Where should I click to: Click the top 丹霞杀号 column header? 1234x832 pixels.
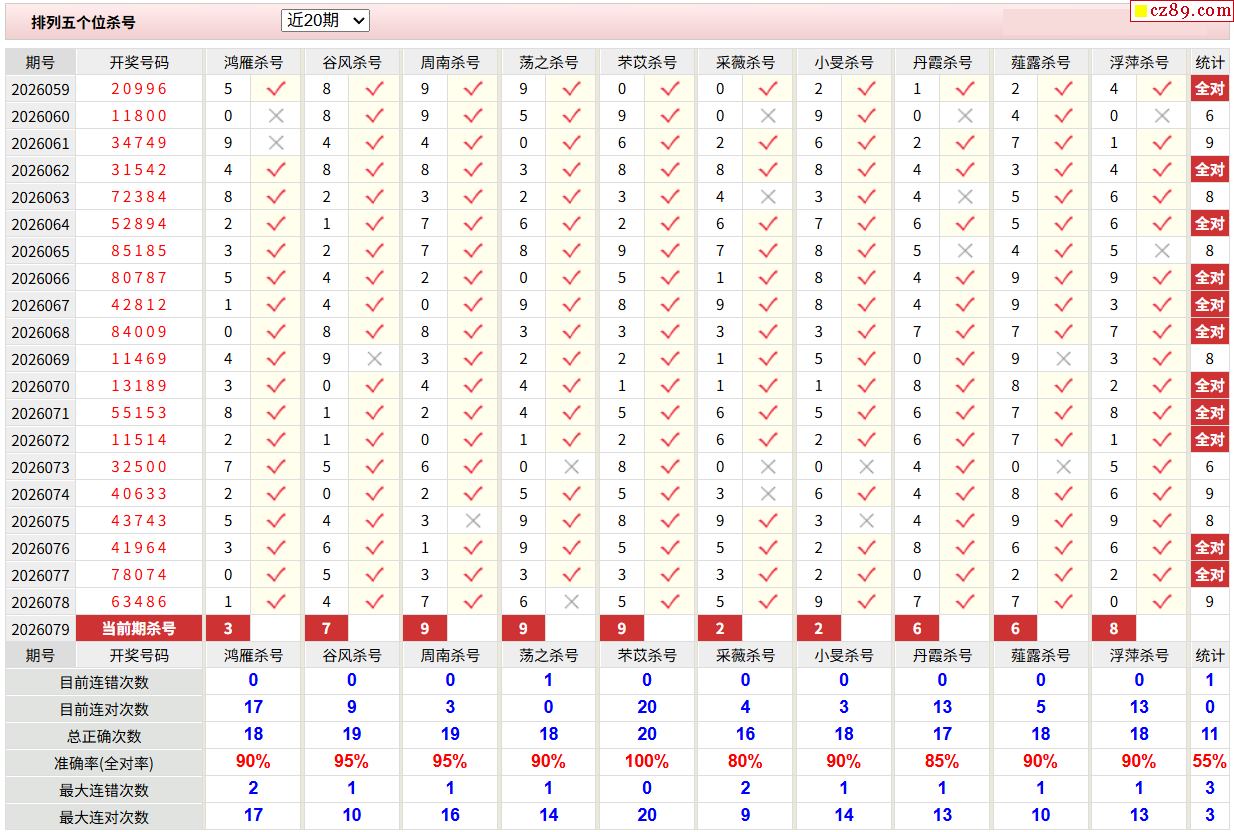coord(942,62)
